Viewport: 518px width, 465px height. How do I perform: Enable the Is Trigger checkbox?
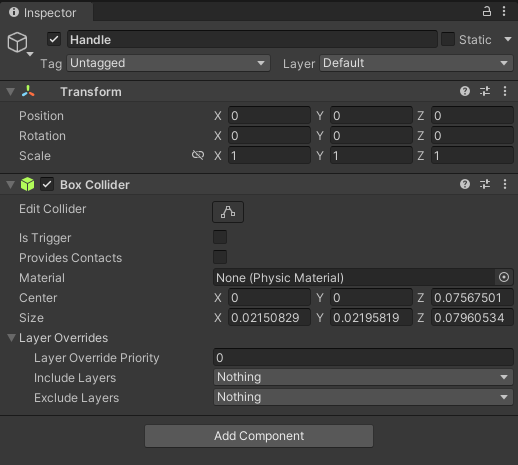(x=220, y=237)
